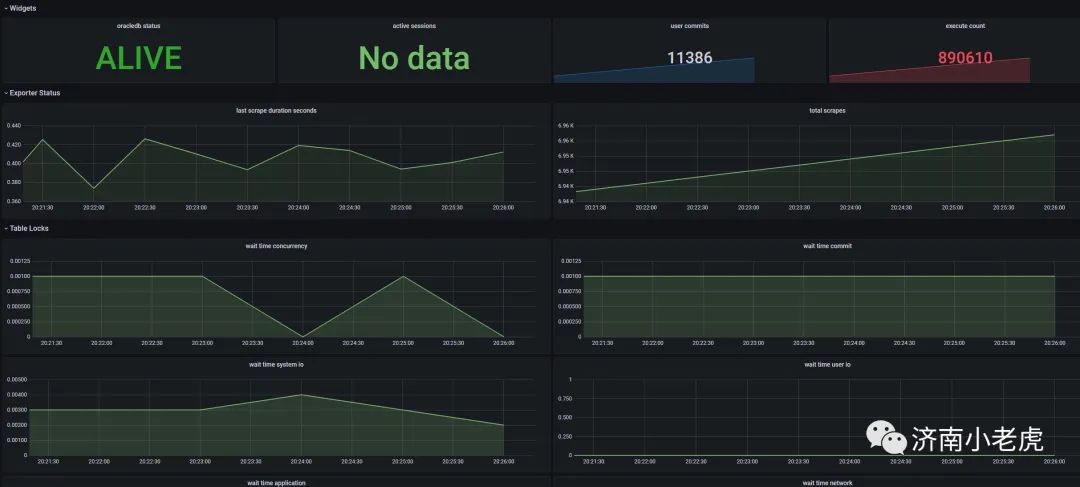Open wait time concurrency panel title
This screenshot has width=1080, height=487.
click(276, 246)
